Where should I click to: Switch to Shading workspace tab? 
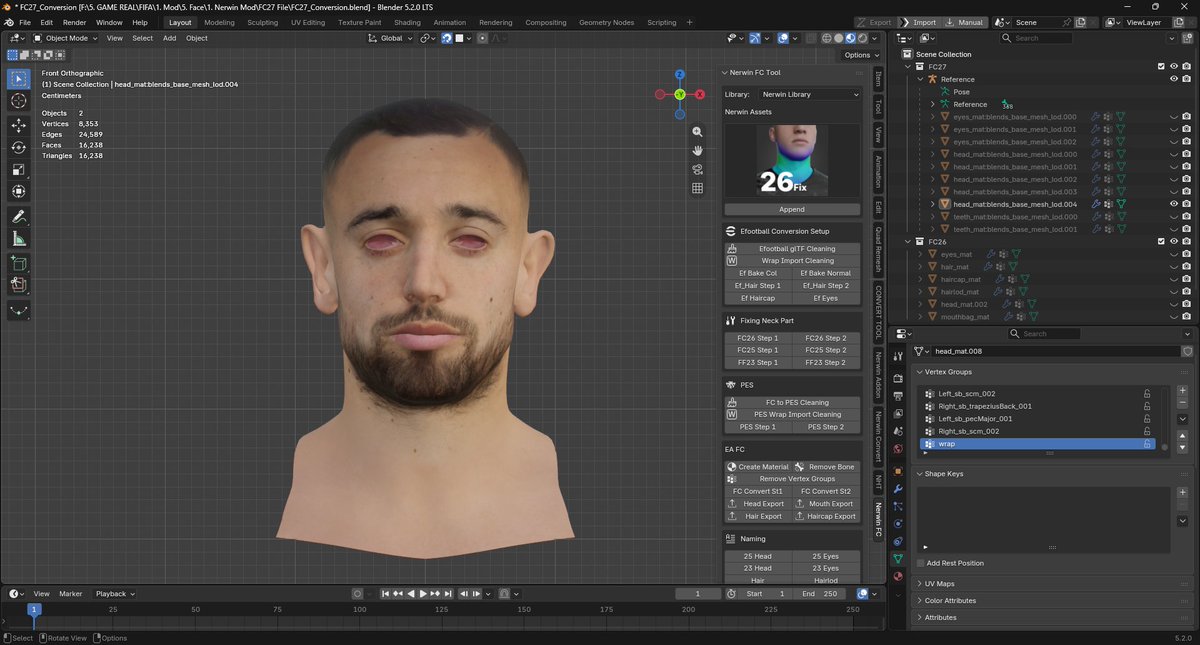click(x=407, y=22)
